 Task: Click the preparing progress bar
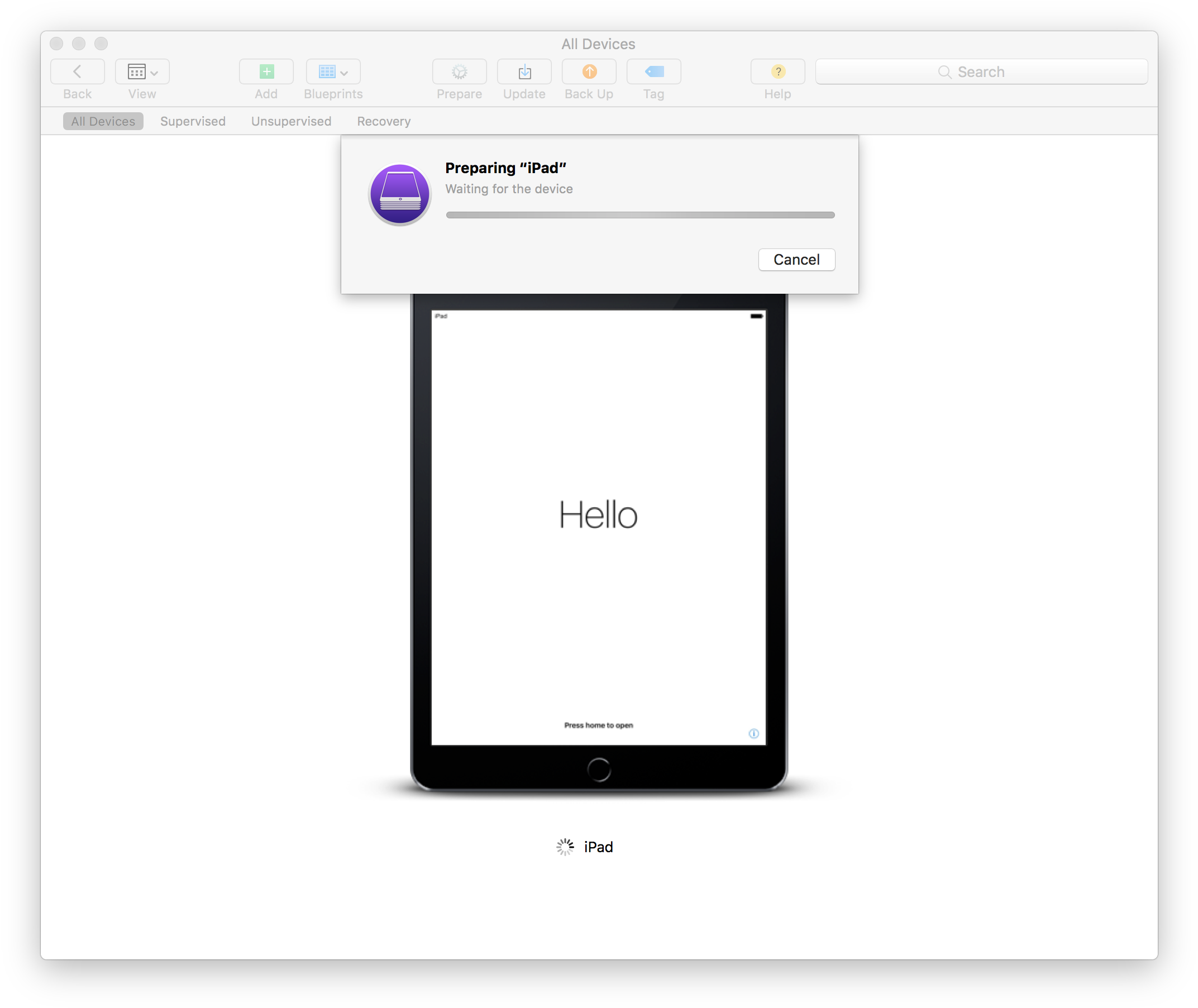[640, 215]
